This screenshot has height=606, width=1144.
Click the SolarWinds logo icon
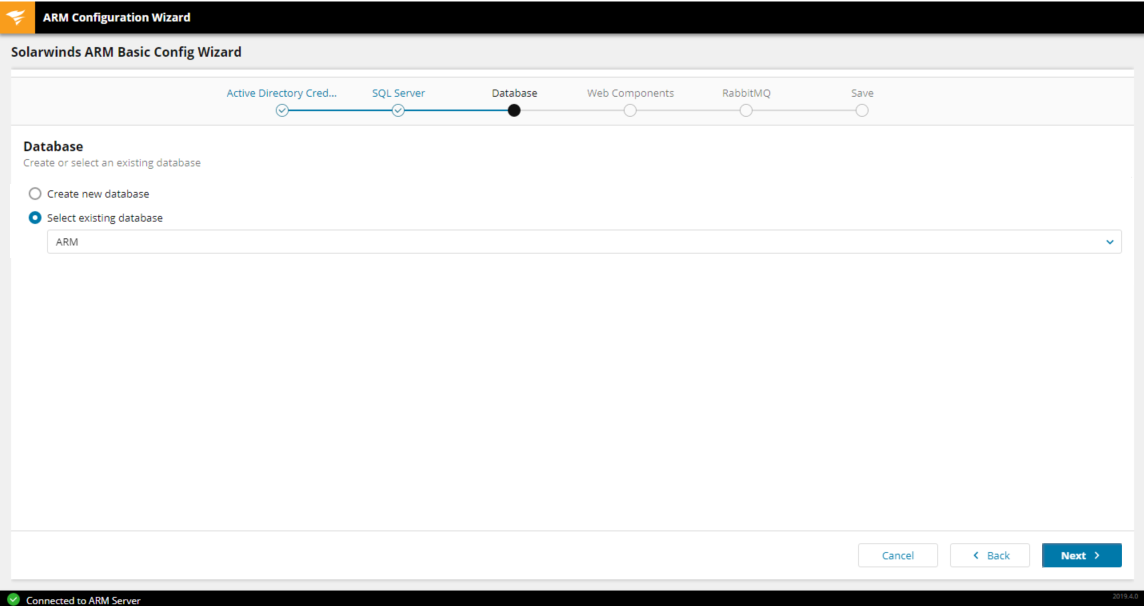(x=16, y=17)
